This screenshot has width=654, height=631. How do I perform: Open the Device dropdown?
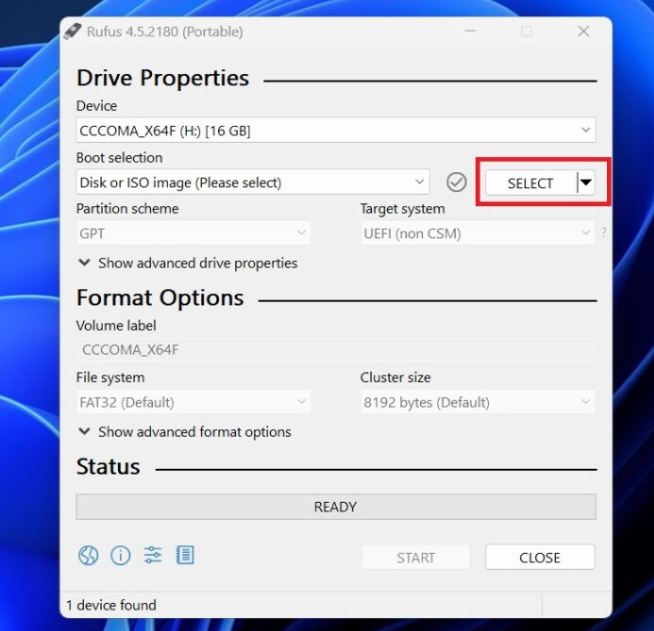coord(336,131)
